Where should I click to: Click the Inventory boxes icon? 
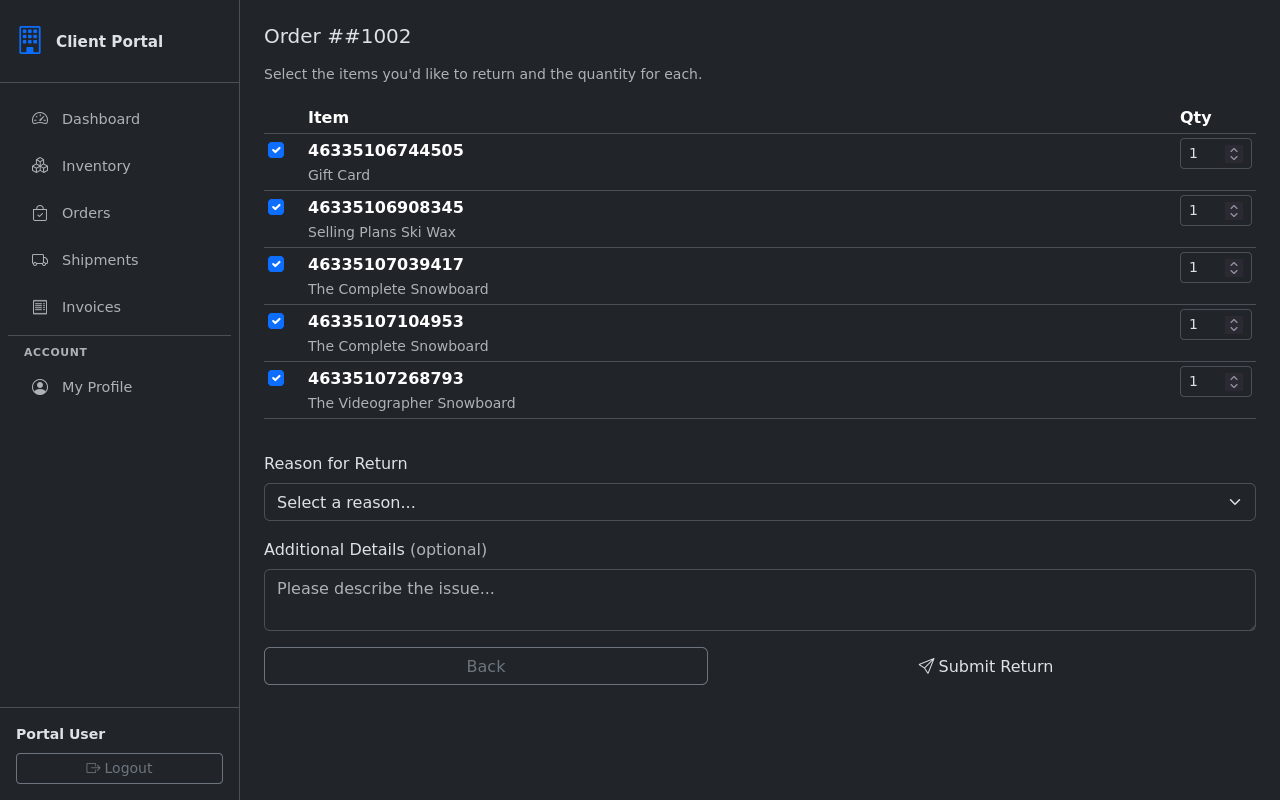pyautogui.click(x=40, y=166)
